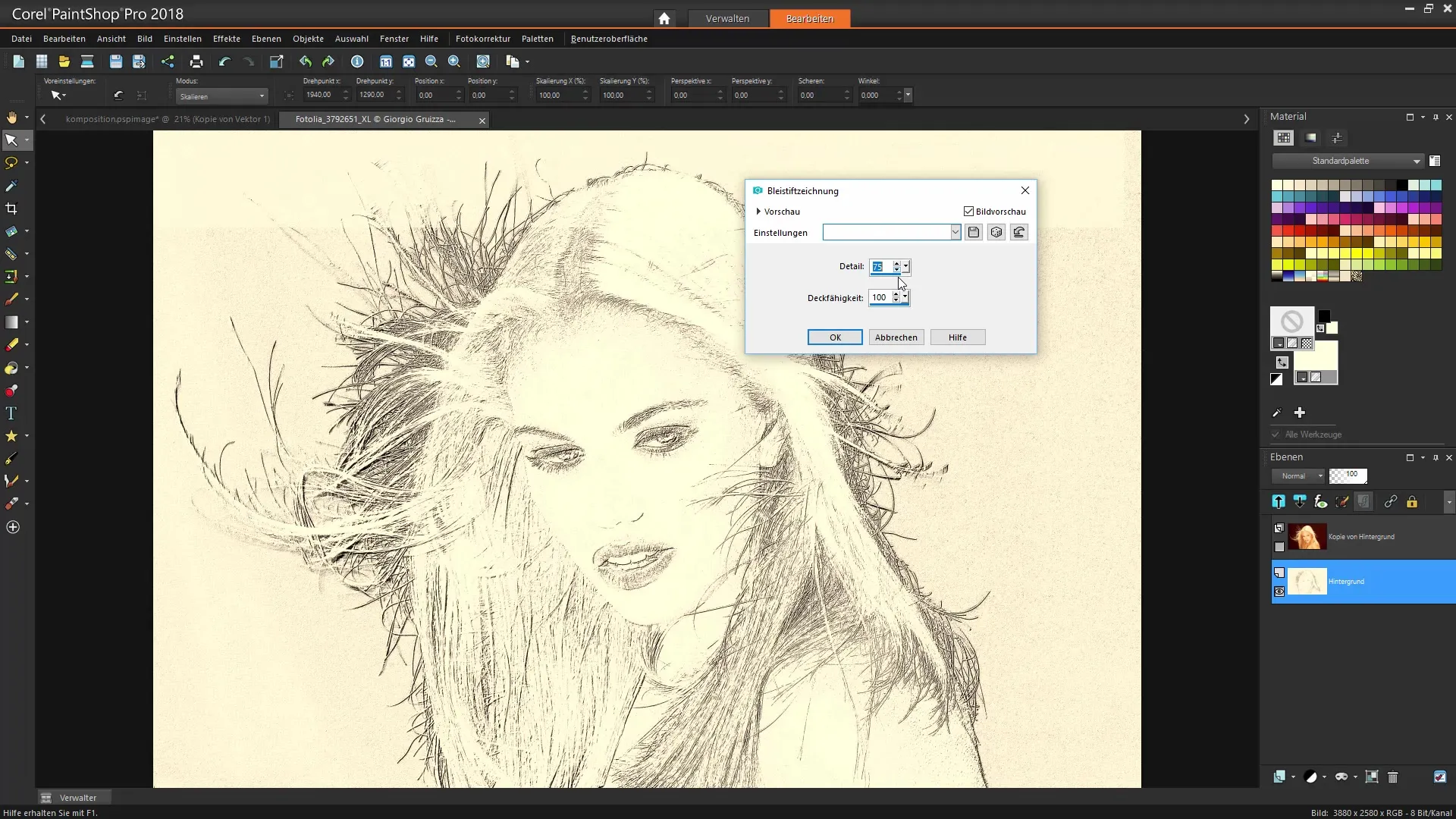Choose the Preset Shape star tool
Viewport: 1456px width, 819px height.
tap(11, 436)
